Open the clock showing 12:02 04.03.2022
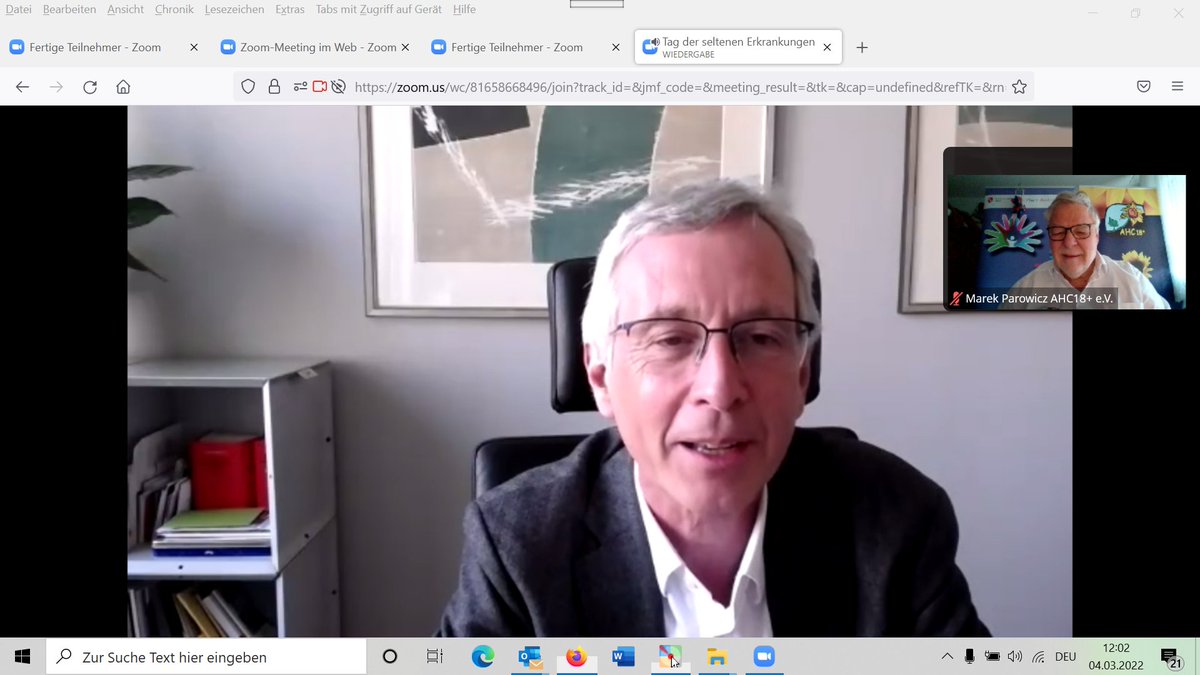Image resolution: width=1200 pixels, height=675 pixels. coord(1115,657)
